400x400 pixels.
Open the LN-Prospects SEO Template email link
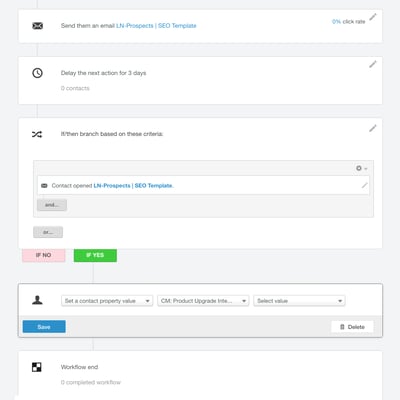(x=156, y=26)
